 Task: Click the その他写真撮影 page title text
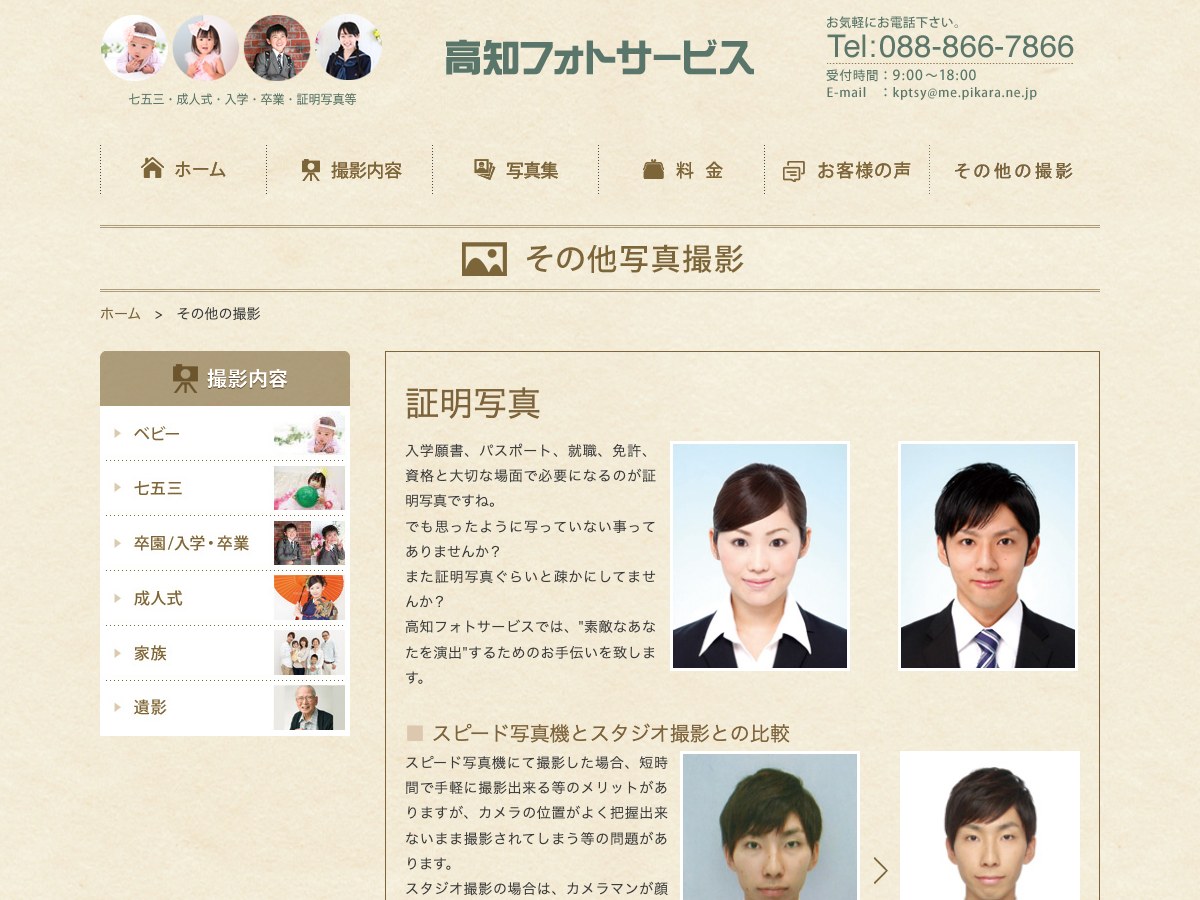click(x=634, y=259)
